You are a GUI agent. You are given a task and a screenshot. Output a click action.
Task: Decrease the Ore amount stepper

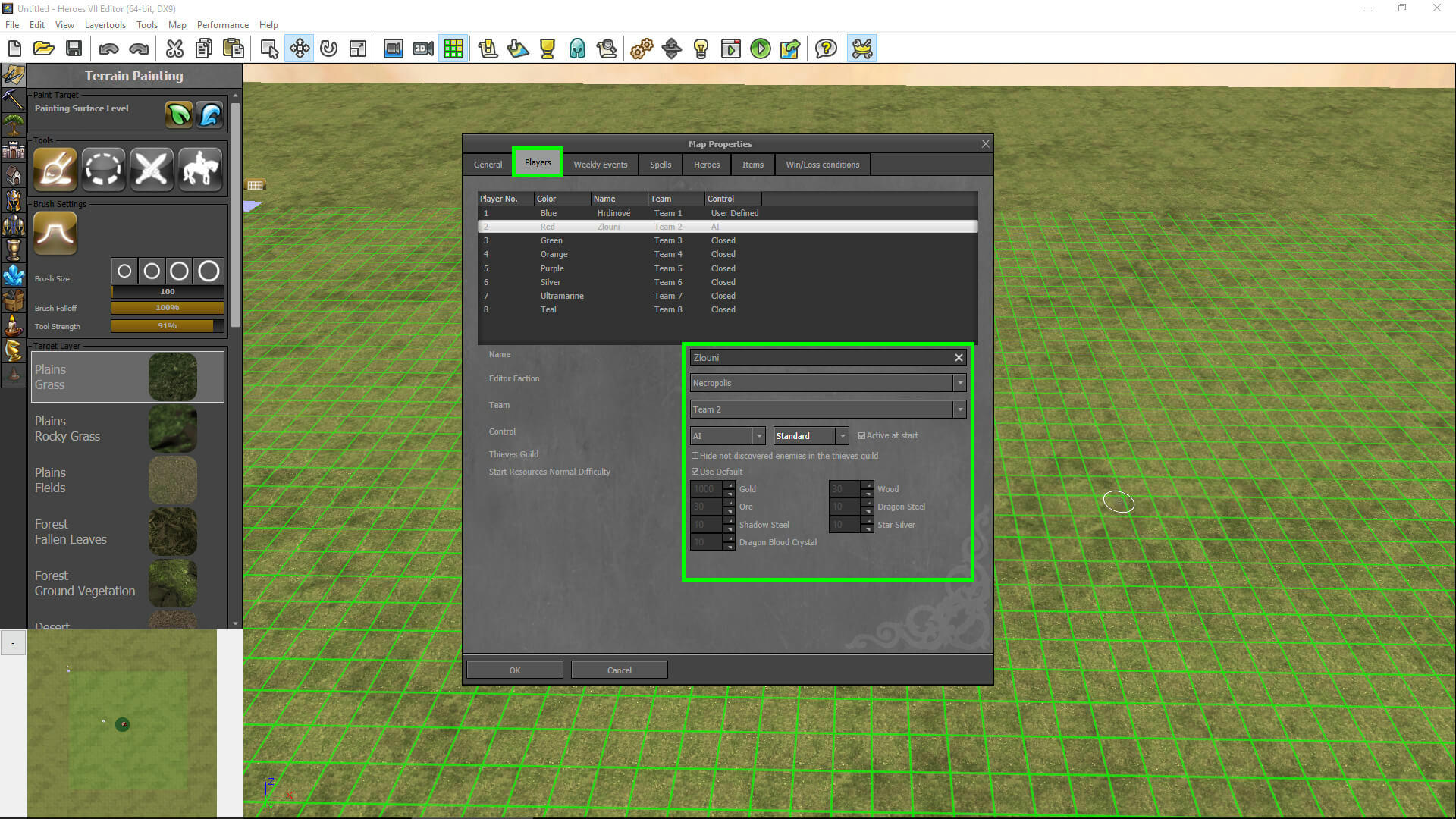(x=730, y=511)
